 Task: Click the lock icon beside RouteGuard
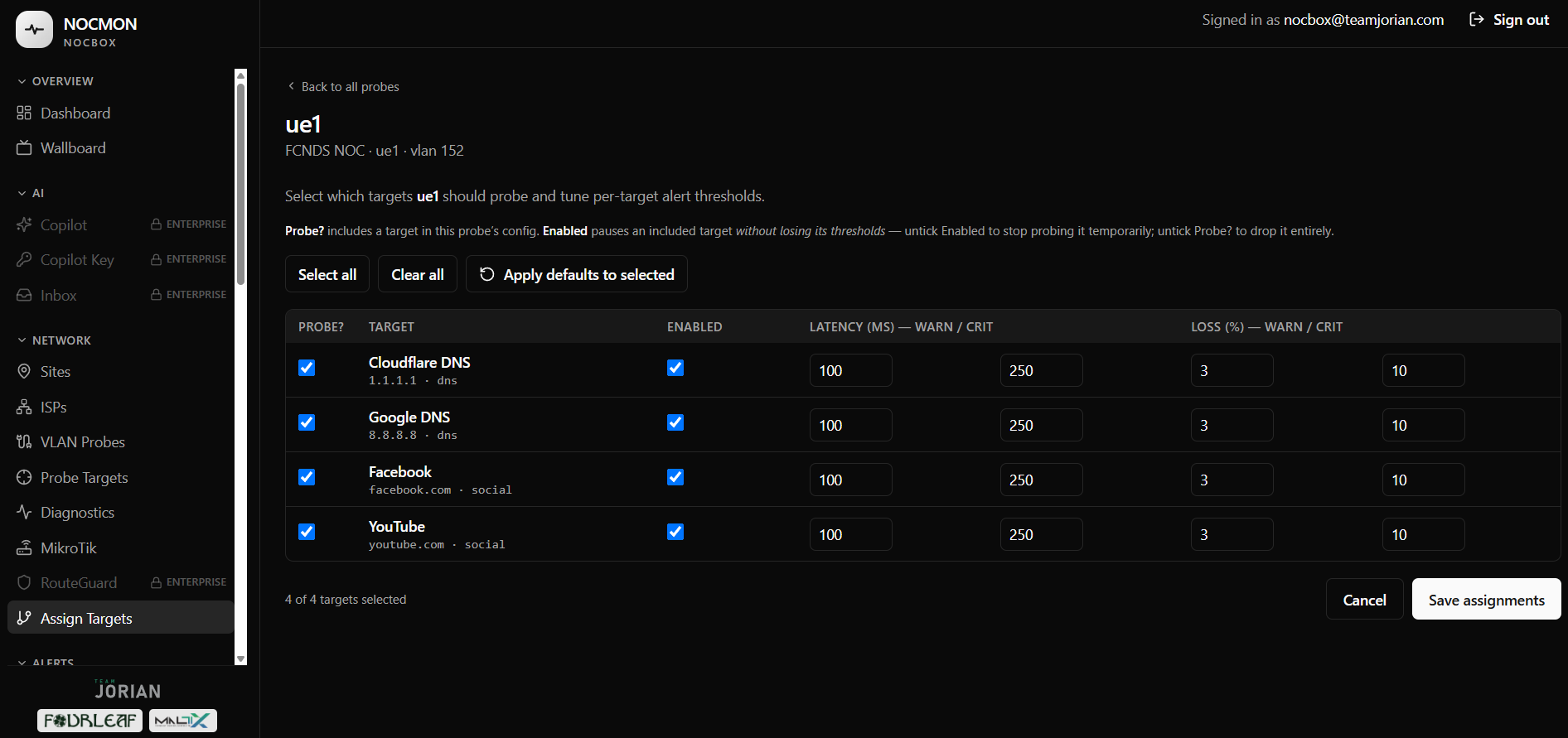pyautogui.click(x=156, y=582)
